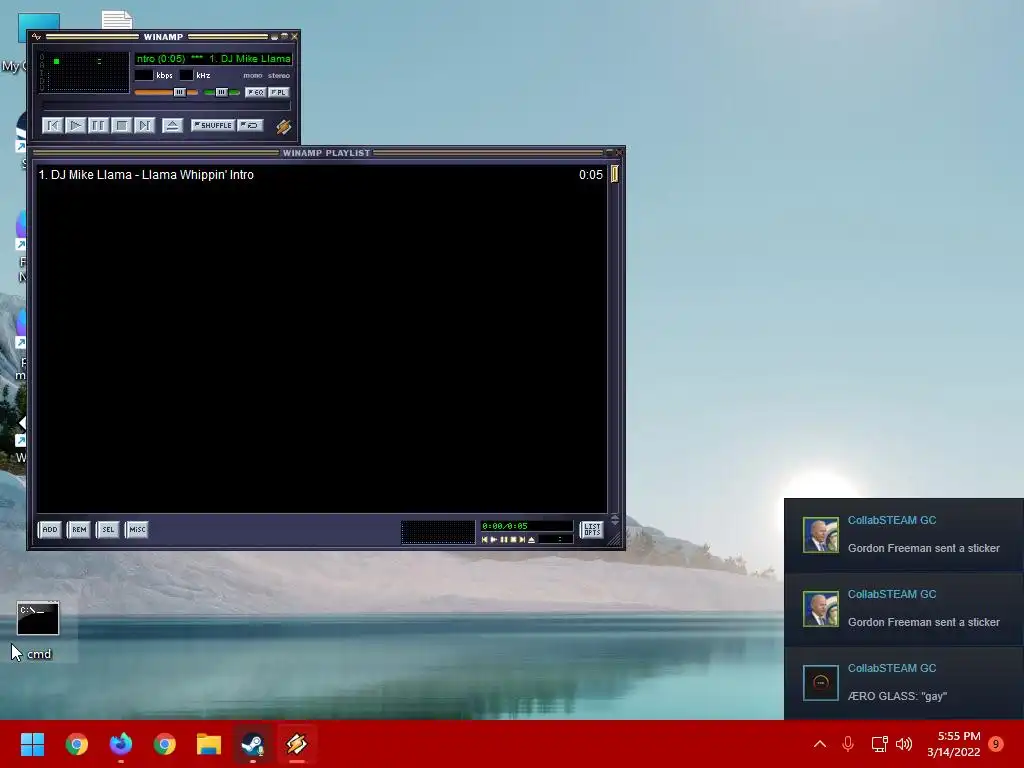Screen dimensions: 1024x768
Task: Click the Eject/open file button in Winamp
Action: (x=172, y=125)
